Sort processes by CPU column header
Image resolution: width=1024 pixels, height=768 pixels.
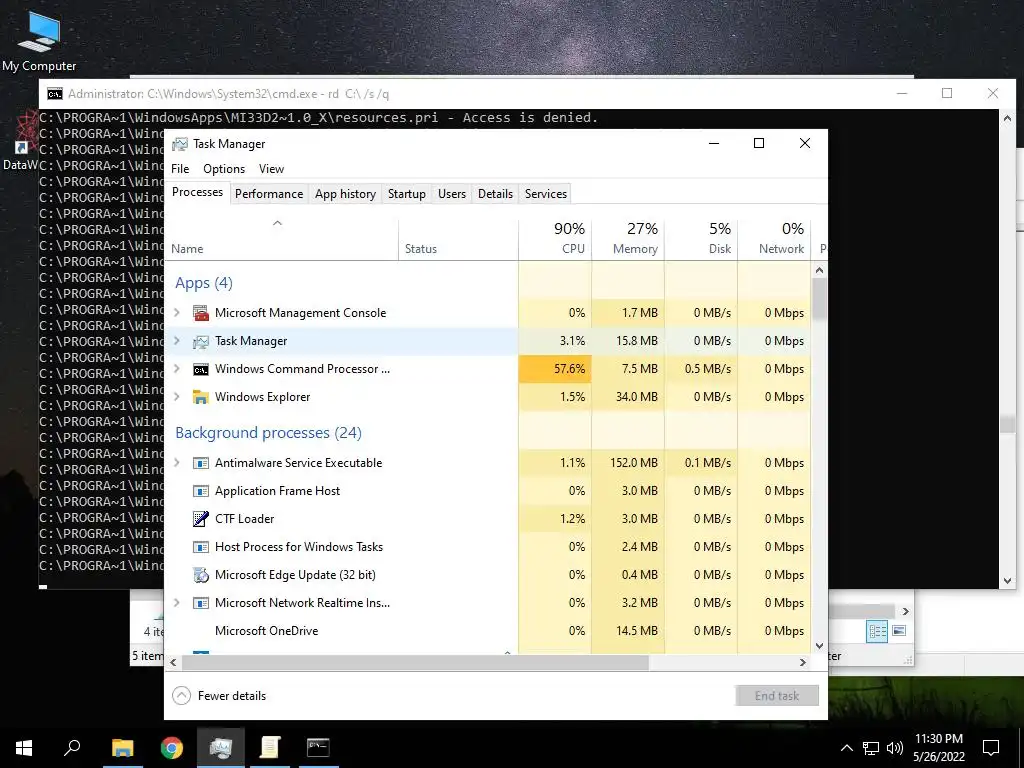coord(555,239)
